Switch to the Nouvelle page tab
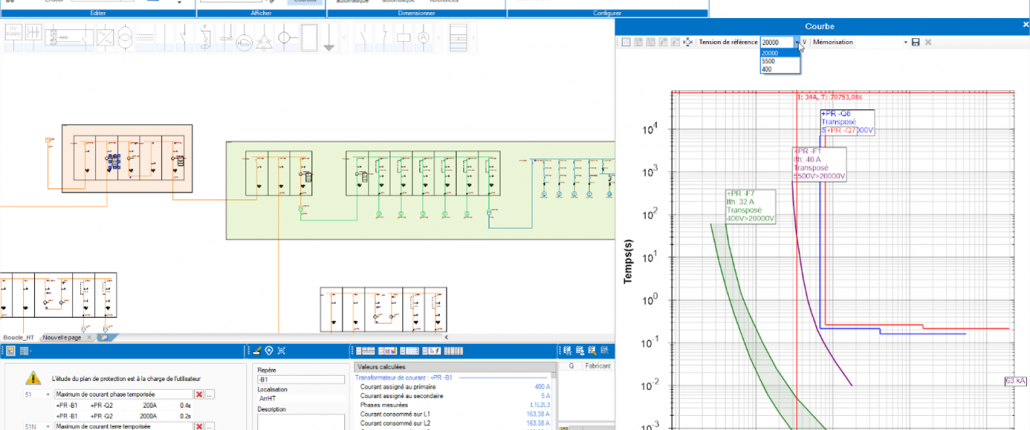This screenshot has width=1030, height=430. [x=62, y=337]
